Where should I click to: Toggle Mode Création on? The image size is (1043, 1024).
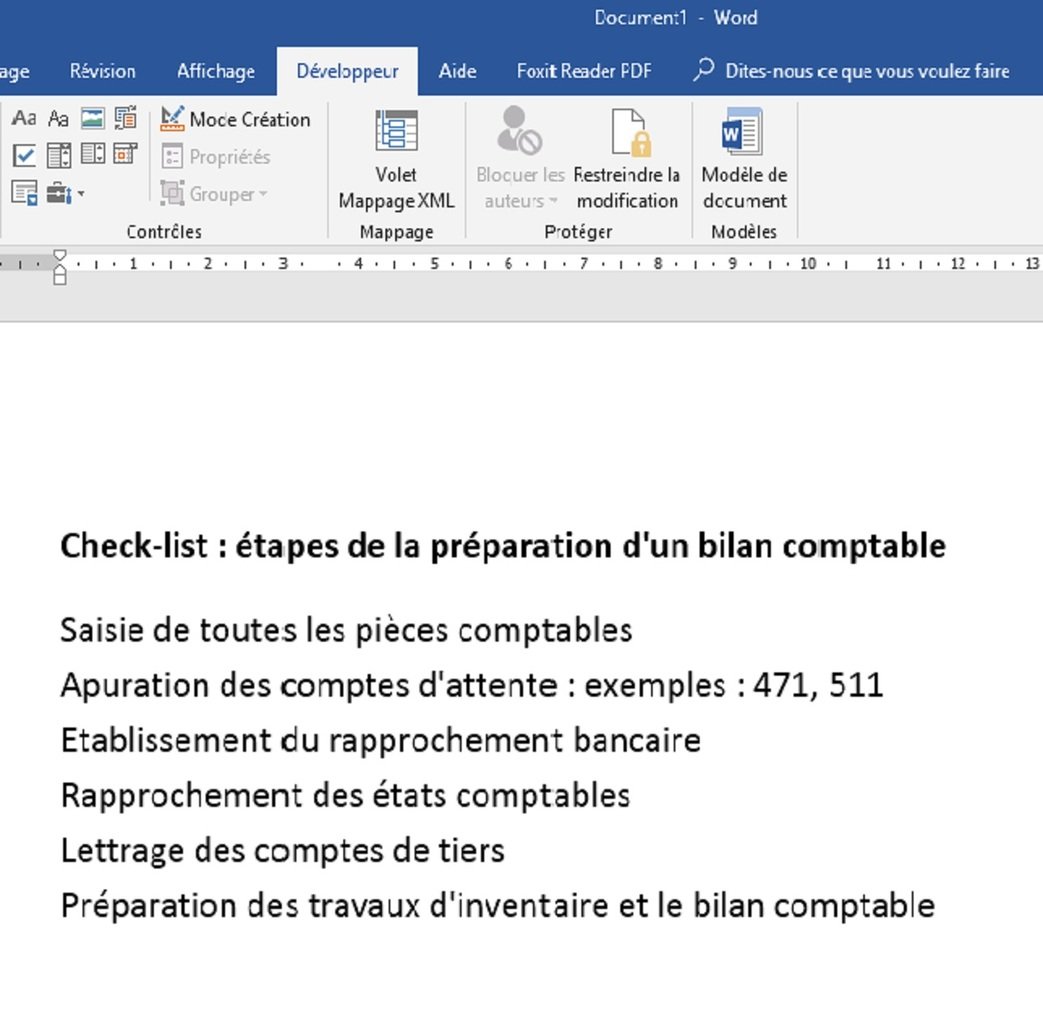coord(235,119)
